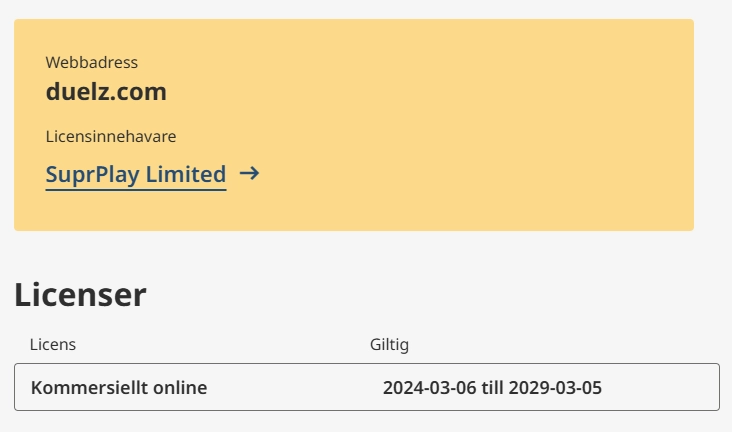Image resolution: width=732 pixels, height=432 pixels.
Task: Click the word "SuprPlay" in the holder link
Action: (92, 174)
